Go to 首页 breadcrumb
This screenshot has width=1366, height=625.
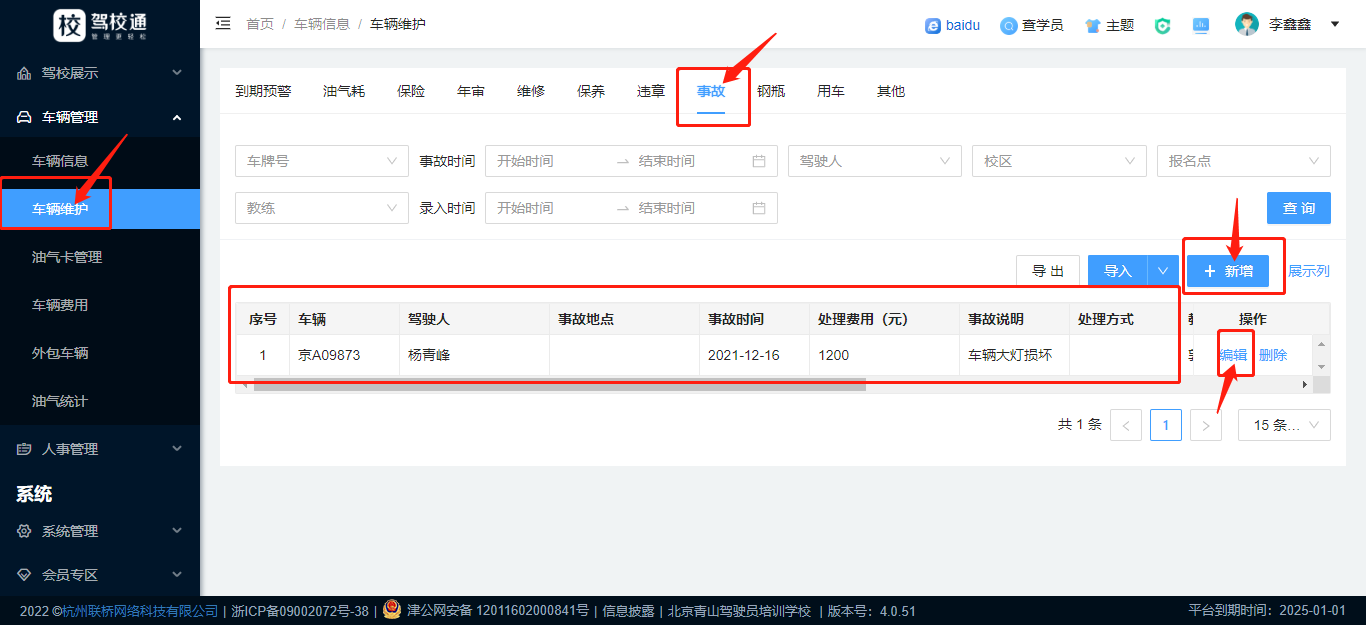[260, 24]
